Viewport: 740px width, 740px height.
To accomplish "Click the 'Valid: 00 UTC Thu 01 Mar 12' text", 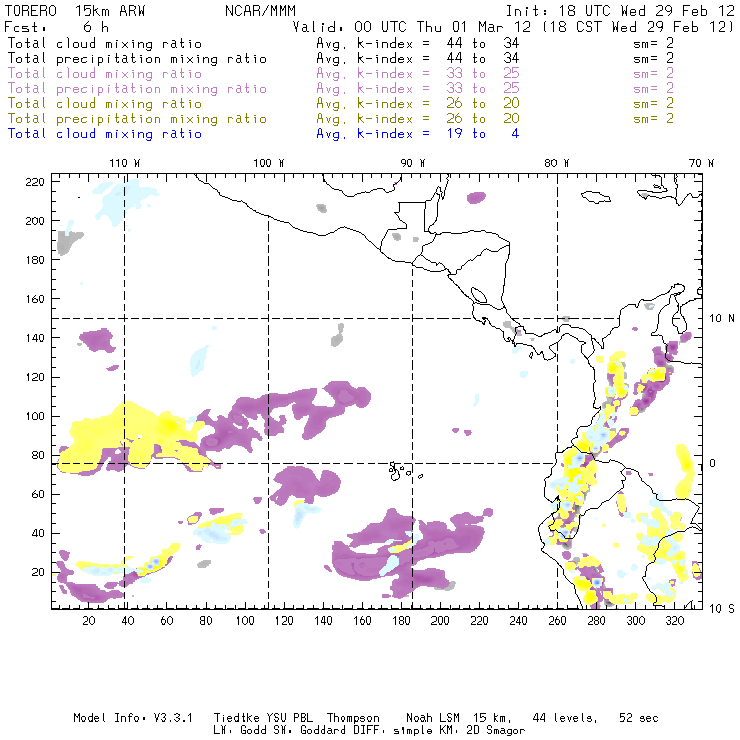I will (x=412, y=27).
